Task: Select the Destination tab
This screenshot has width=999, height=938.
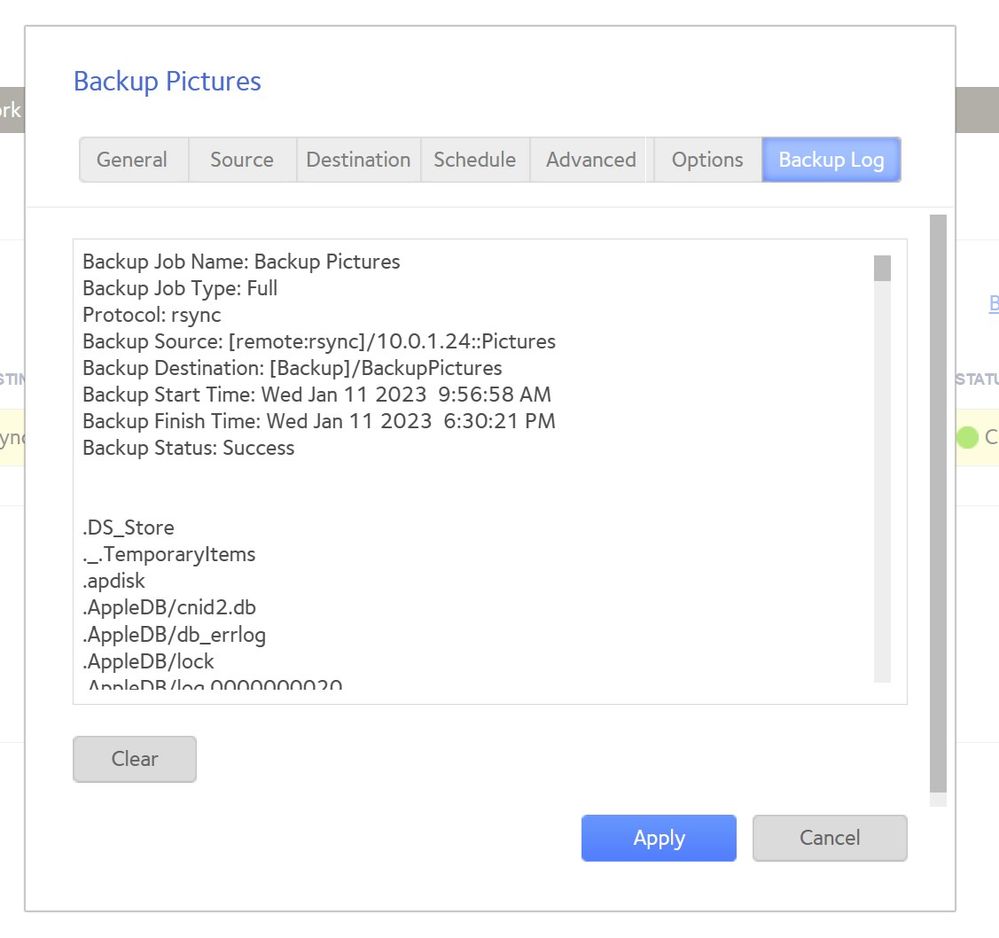Action: click(x=358, y=160)
